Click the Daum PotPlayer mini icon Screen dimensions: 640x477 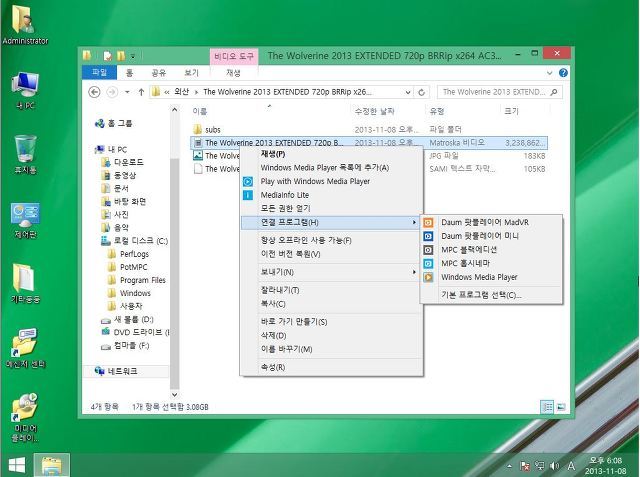[x=428, y=236]
